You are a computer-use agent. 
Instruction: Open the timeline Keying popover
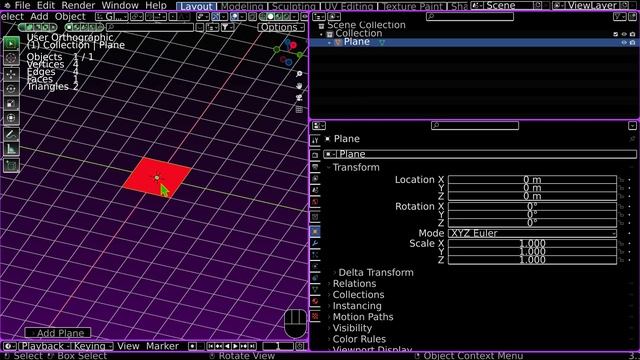(93, 346)
